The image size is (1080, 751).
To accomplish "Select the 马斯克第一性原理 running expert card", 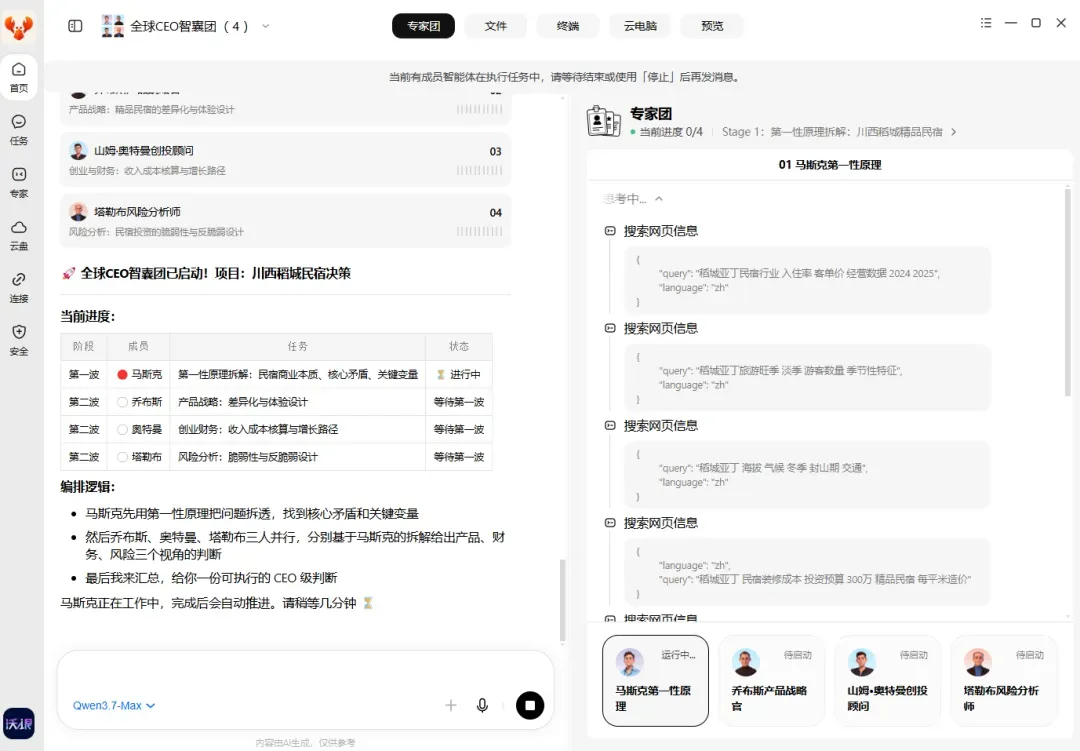I will (655, 681).
